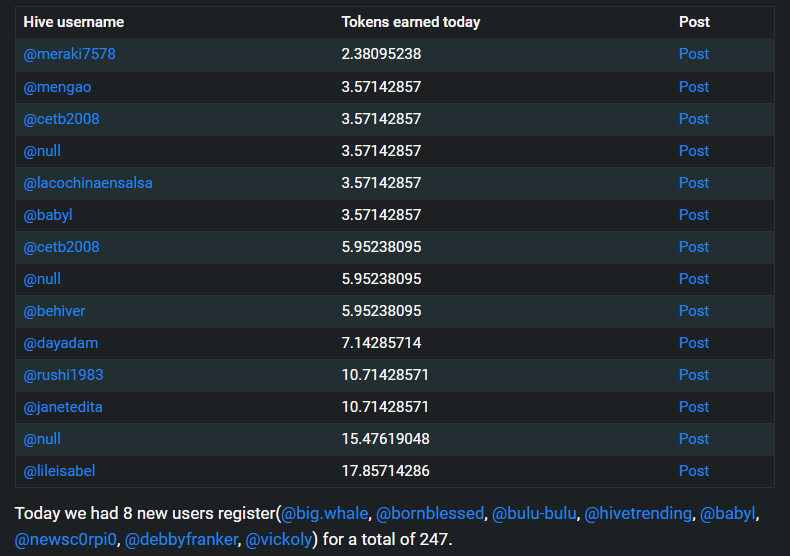Open the @babyl link in the table
The image size is (790, 556).
click(48, 215)
